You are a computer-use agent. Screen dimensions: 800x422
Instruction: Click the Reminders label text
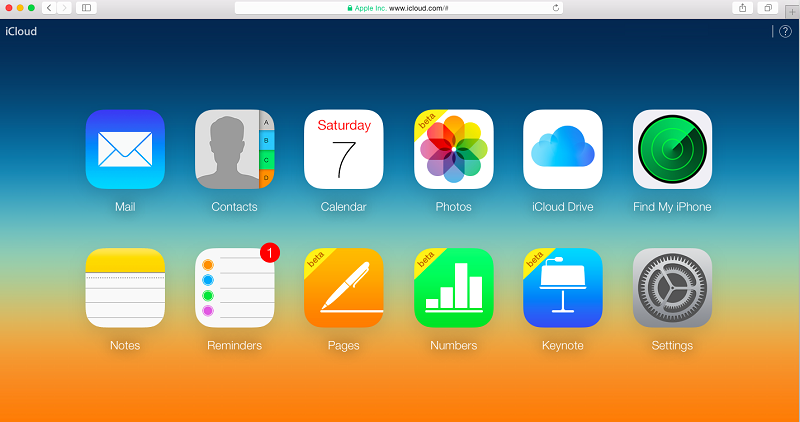234,345
